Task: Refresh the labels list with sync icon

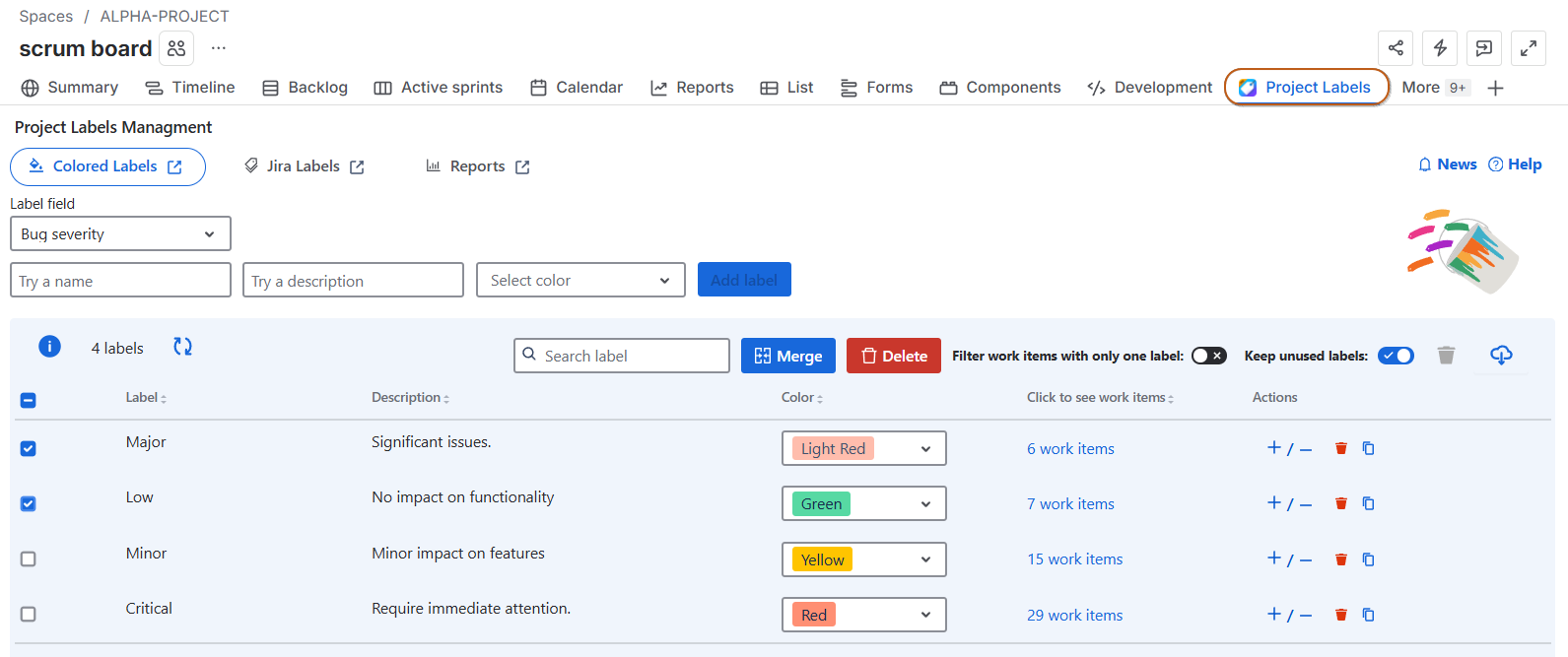Action: [x=182, y=347]
